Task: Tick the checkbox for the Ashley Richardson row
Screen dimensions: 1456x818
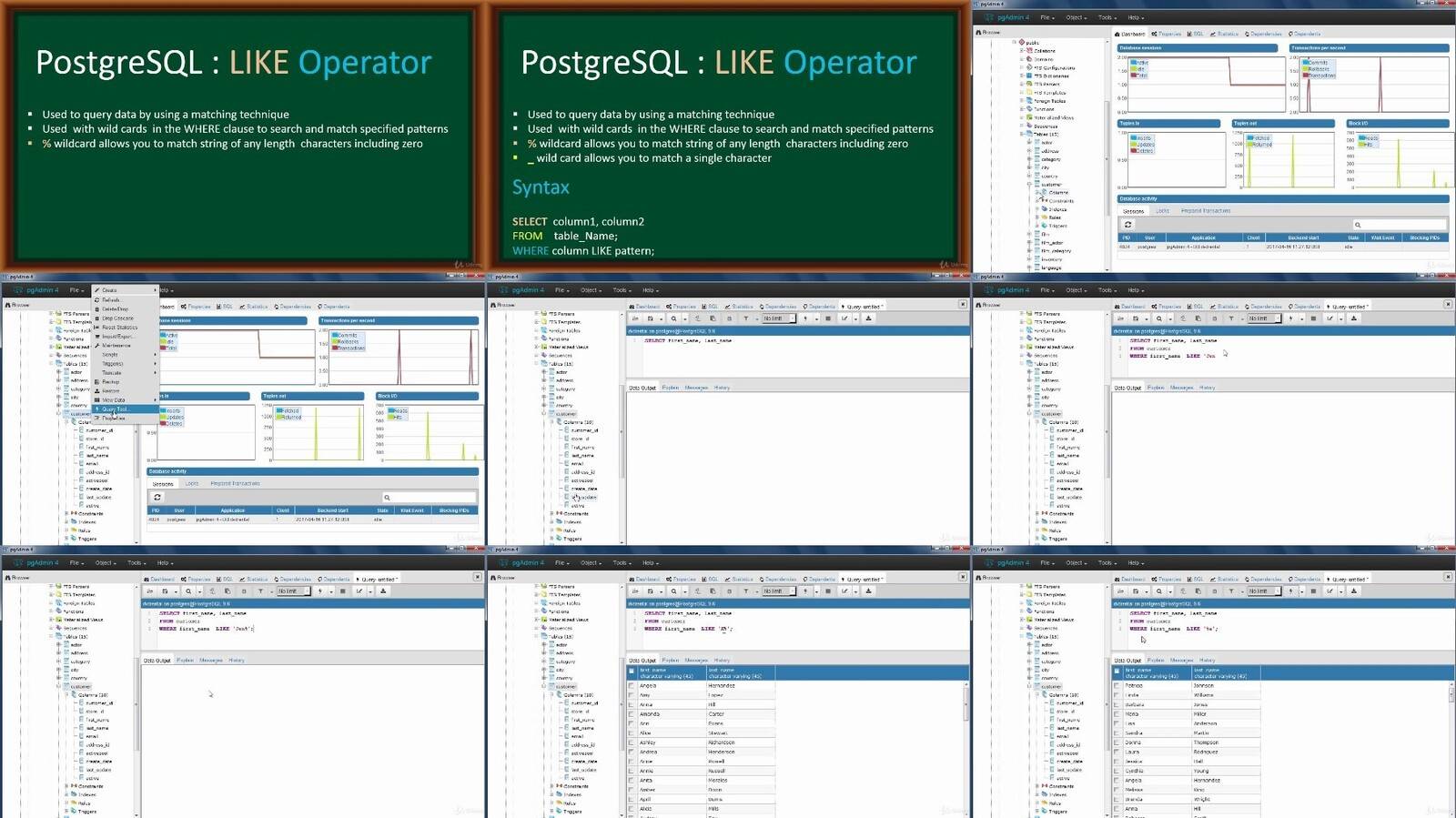Action: tap(632, 742)
